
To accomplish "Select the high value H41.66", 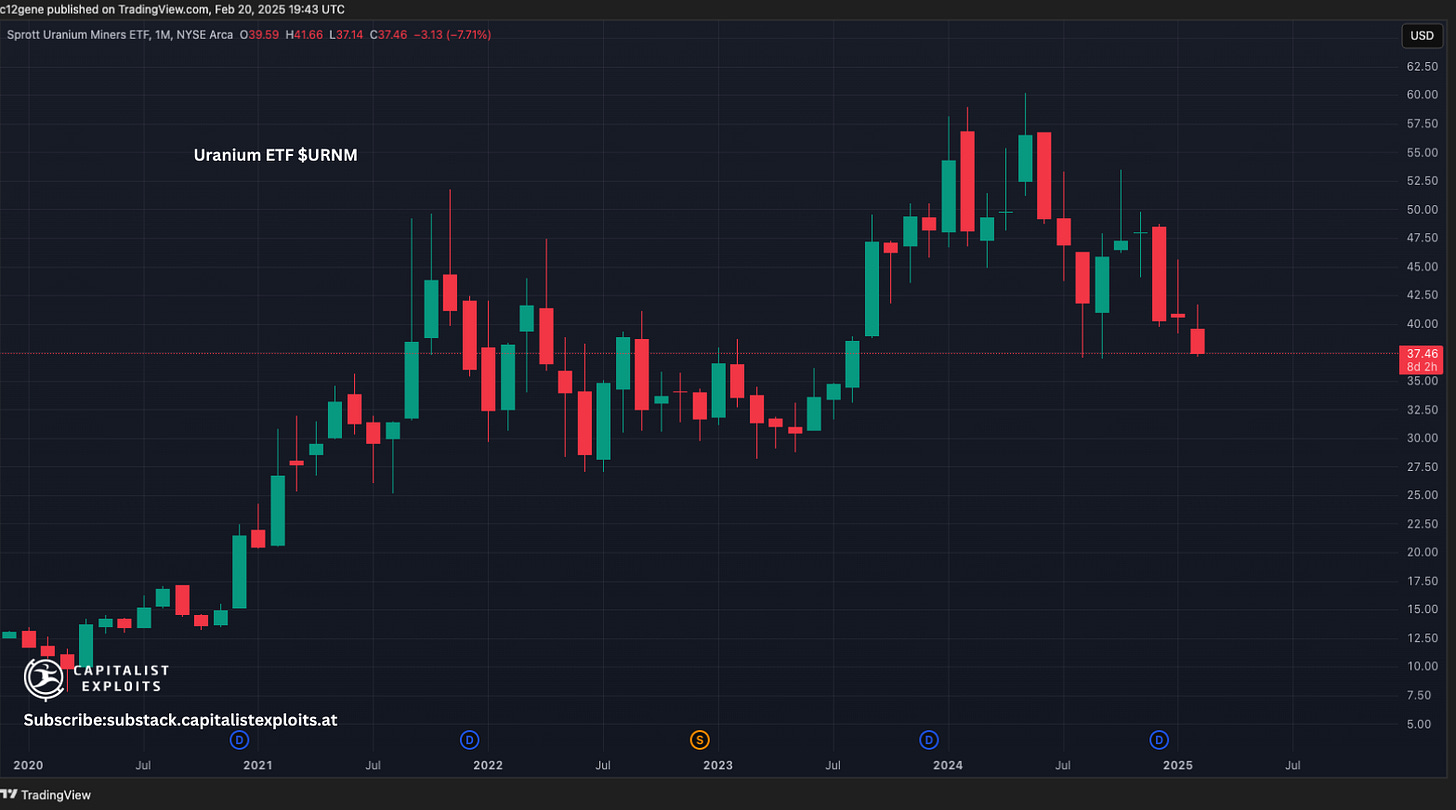I will click(x=306, y=35).
